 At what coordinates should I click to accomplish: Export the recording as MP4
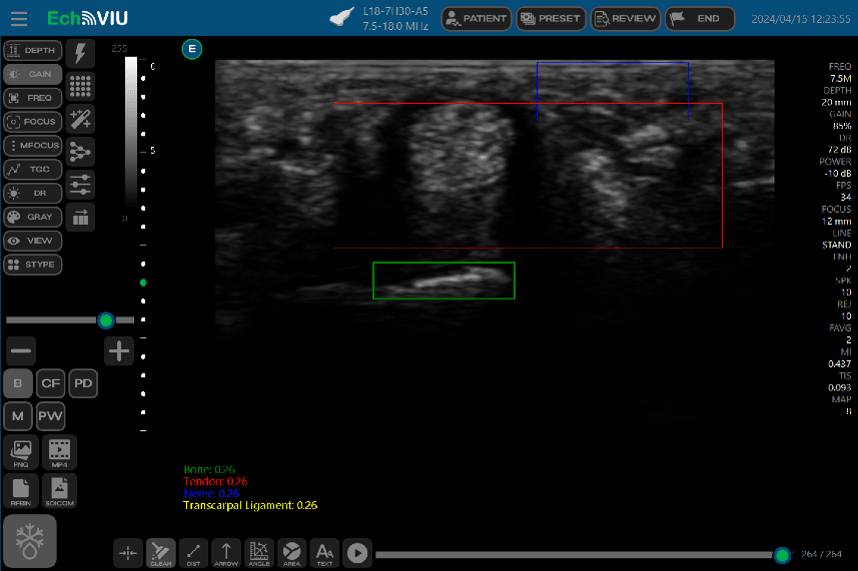[60, 452]
